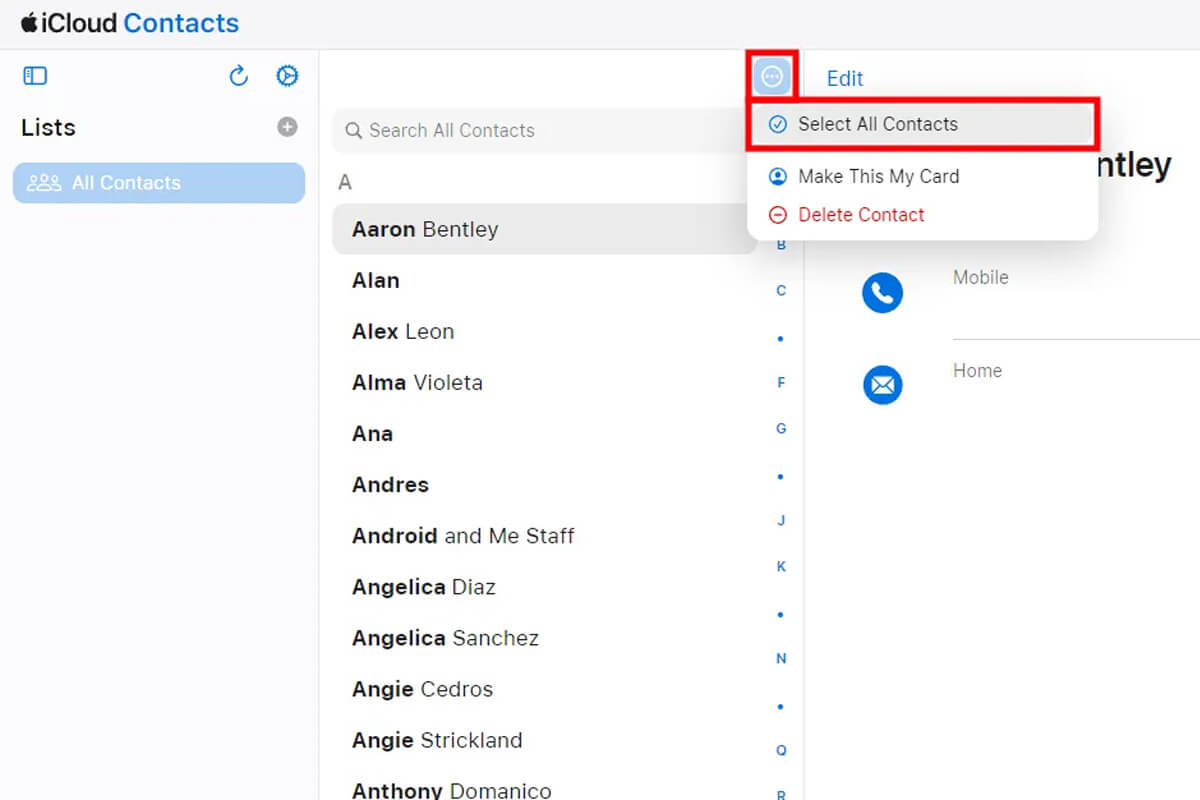
Task: Click the Apple iCloud logo
Action: (30, 23)
